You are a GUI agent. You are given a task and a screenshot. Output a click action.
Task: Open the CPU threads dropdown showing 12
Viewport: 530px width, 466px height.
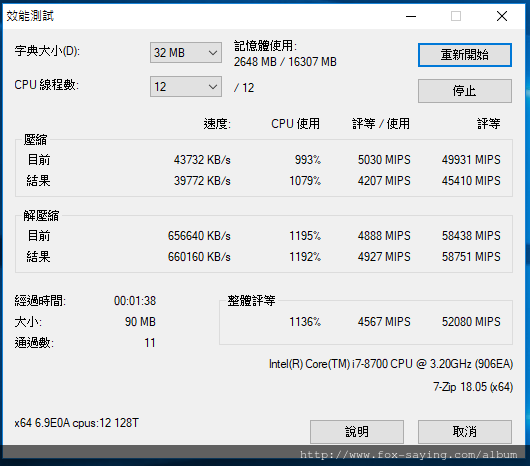(x=186, y=87)
